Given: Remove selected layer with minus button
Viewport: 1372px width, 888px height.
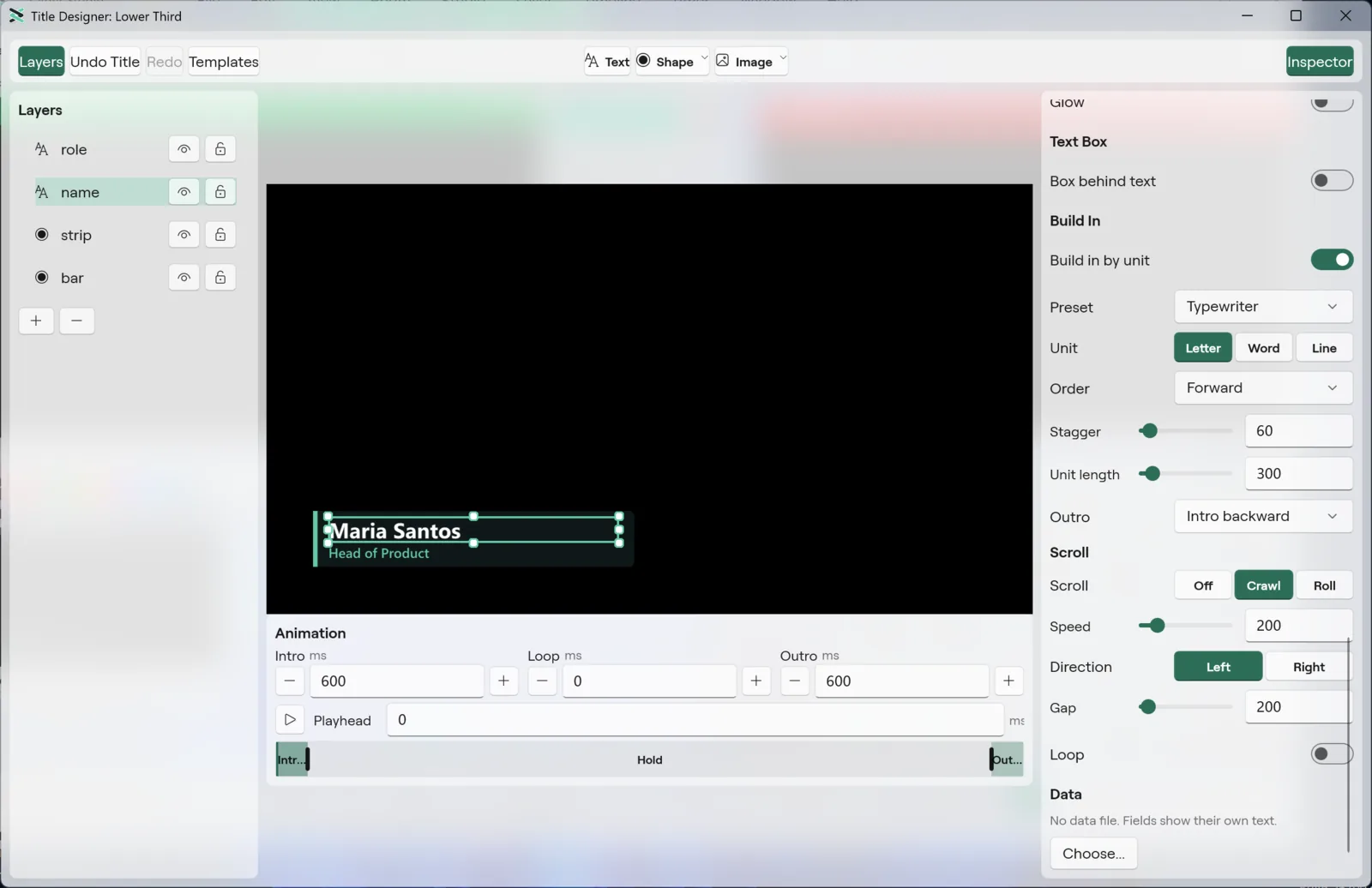Looking at the screenshot, I should click(x=76, y=321).
